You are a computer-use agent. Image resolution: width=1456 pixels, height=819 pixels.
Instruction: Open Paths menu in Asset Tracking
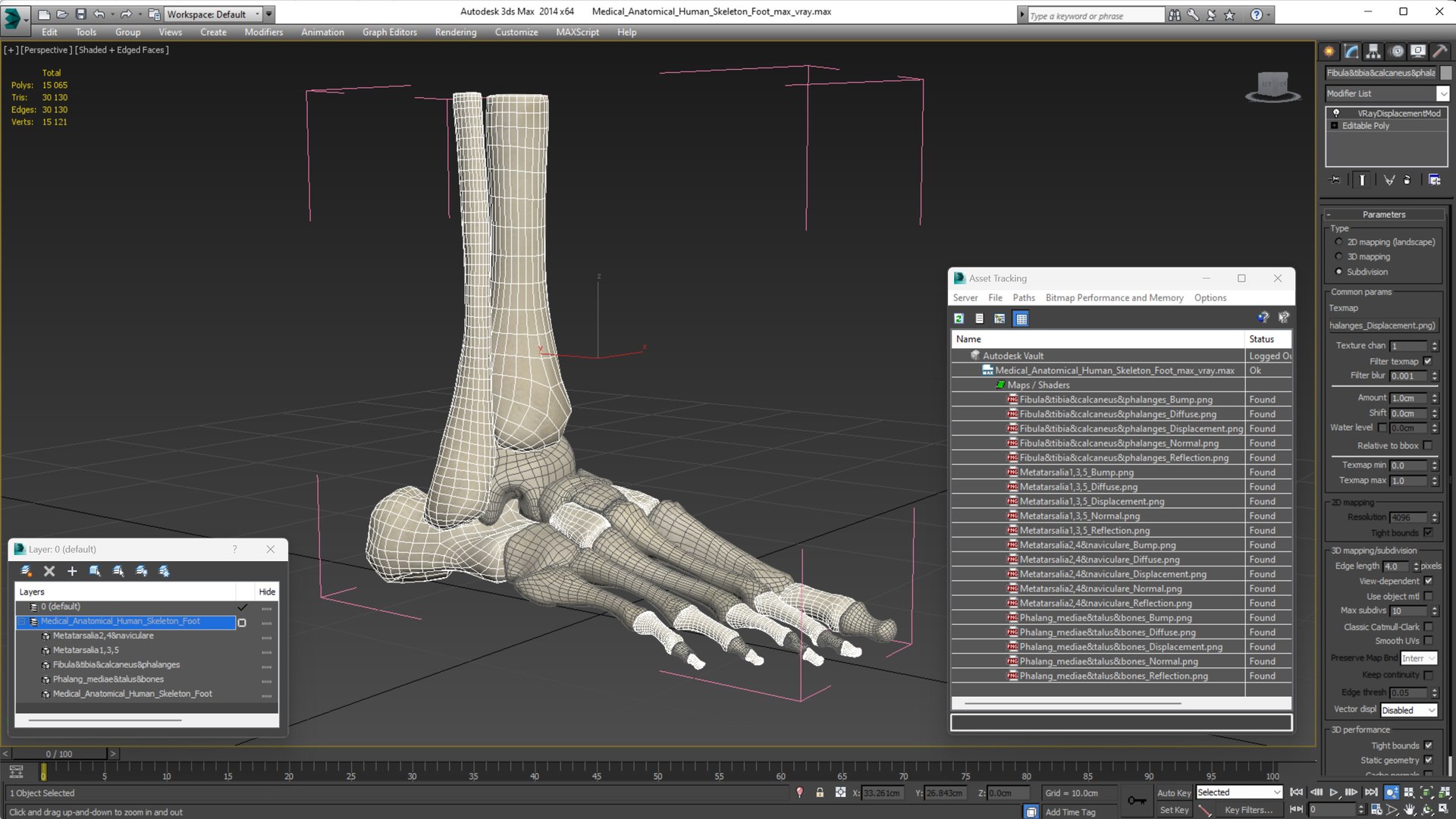1024,298
